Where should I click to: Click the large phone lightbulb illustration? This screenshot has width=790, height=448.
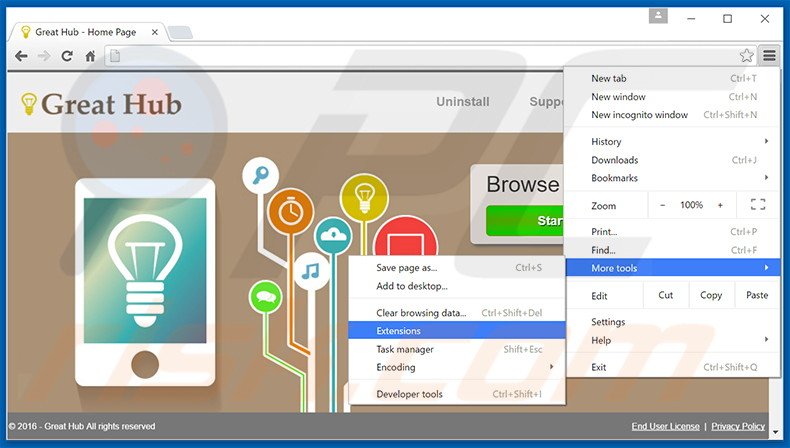click(145, 282)
